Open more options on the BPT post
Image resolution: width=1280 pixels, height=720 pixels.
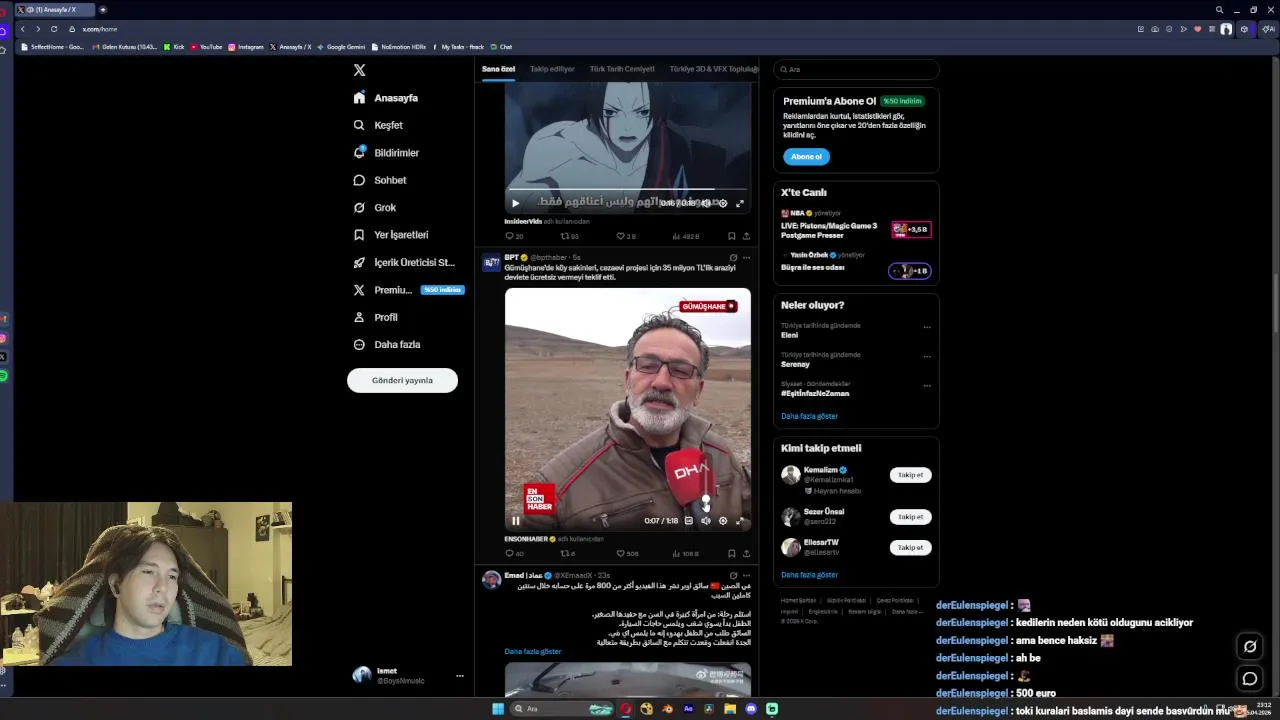746,258
